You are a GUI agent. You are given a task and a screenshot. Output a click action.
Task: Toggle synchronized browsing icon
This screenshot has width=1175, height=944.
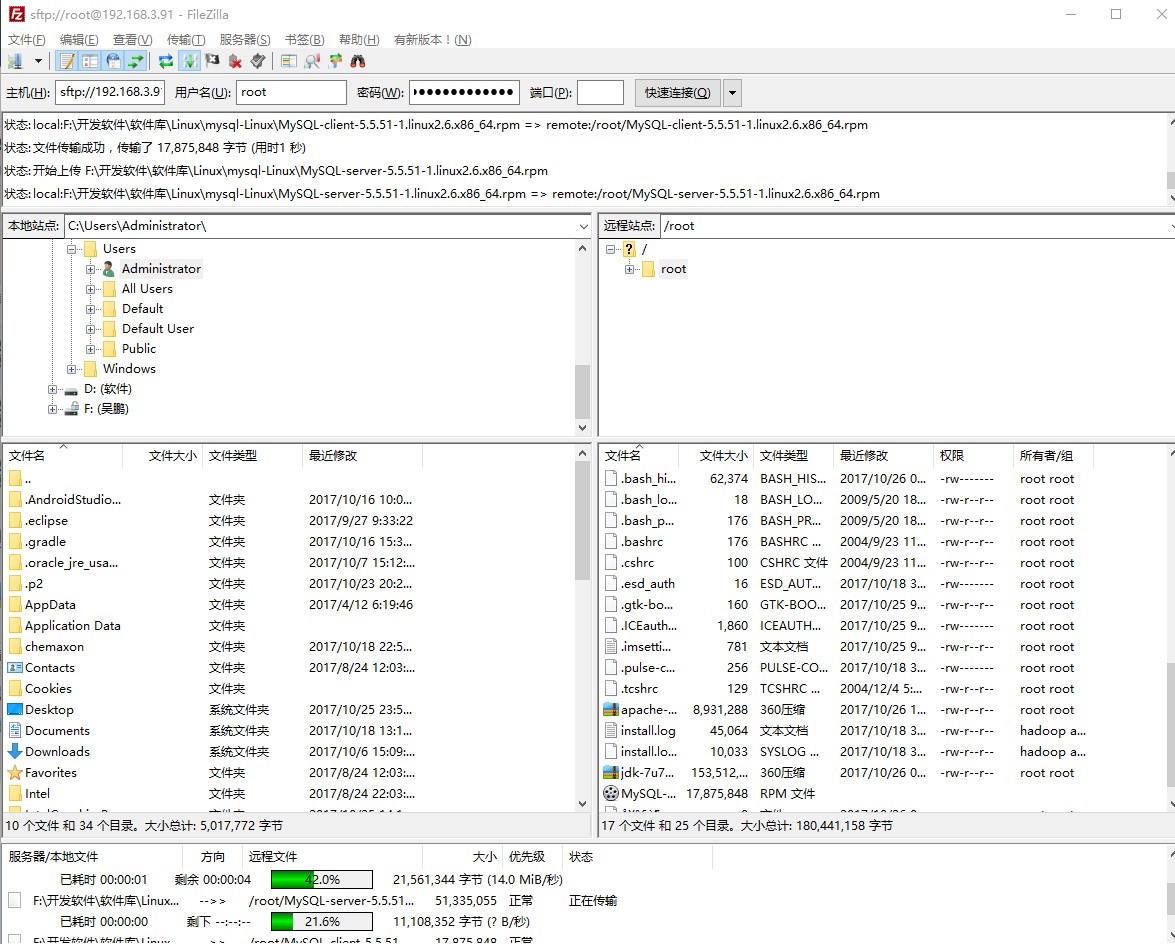[335, 61]
